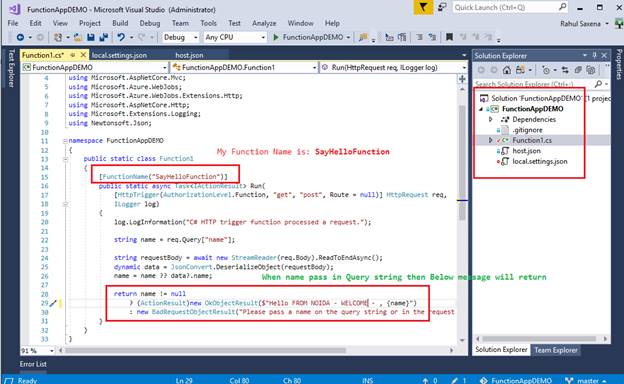Click the Rahul Saxena account name
The image size is (624, 384).
tap(580, 24)
